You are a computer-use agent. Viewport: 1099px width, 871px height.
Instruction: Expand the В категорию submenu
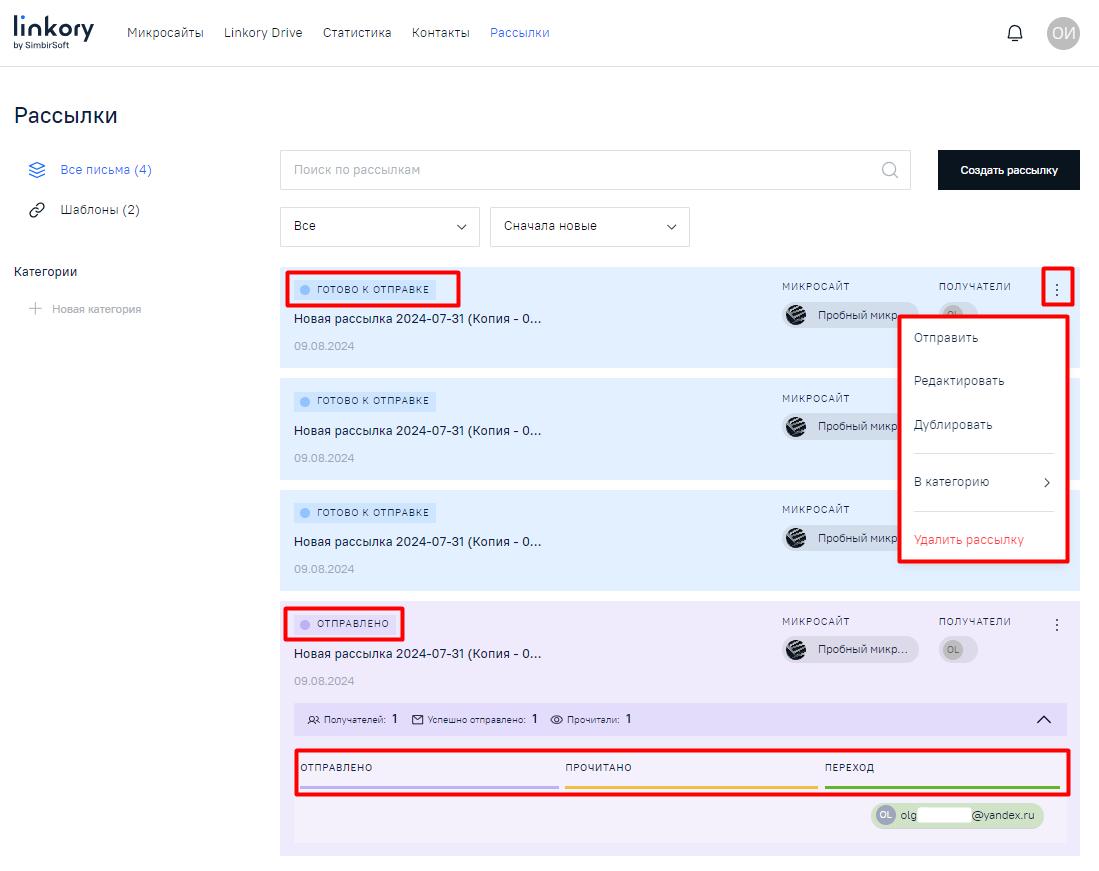coord(983,482)
